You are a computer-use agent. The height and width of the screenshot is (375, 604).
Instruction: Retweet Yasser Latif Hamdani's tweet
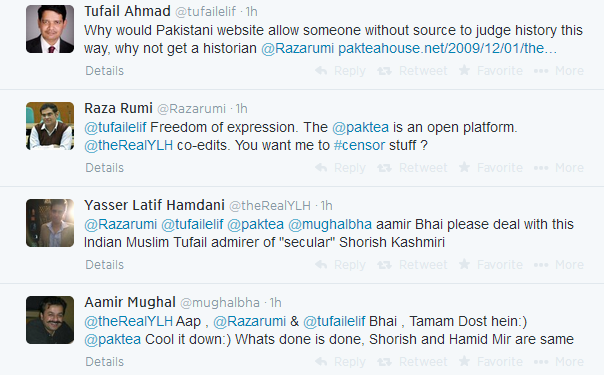[x=412, y=265]
